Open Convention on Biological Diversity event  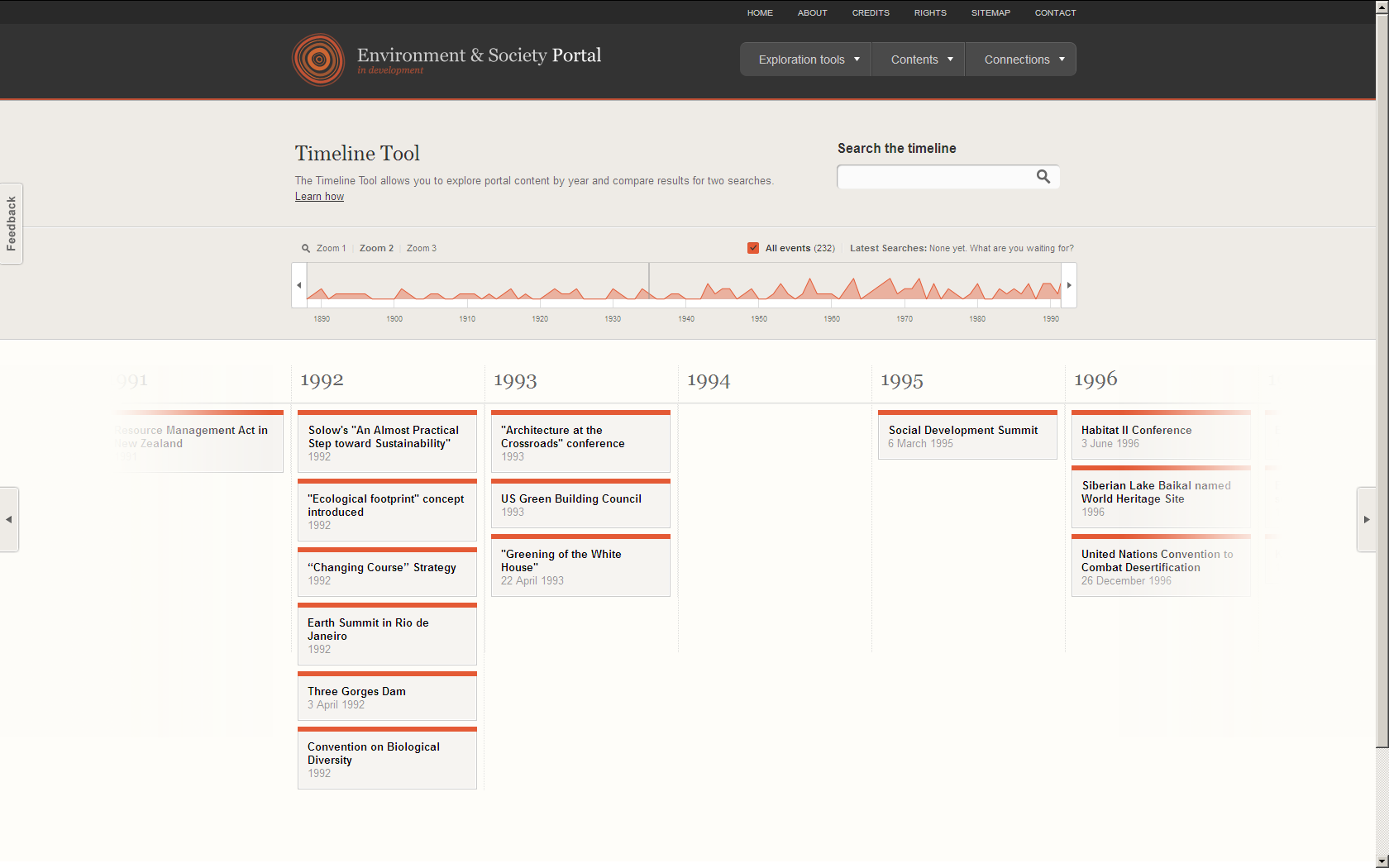387,758
